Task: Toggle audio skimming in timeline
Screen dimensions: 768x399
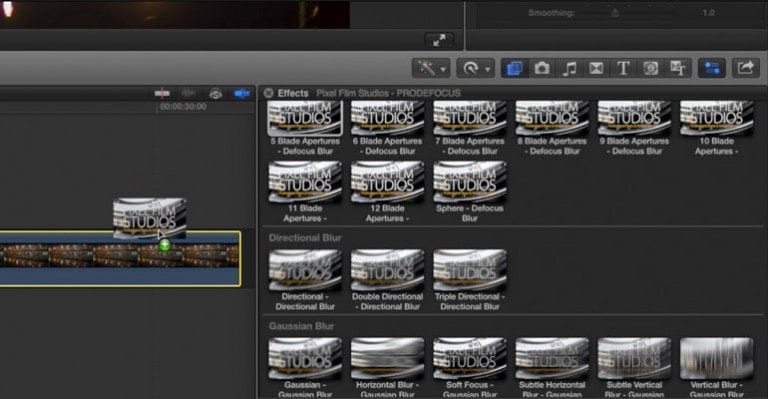Action: click(x=189, y=93)
